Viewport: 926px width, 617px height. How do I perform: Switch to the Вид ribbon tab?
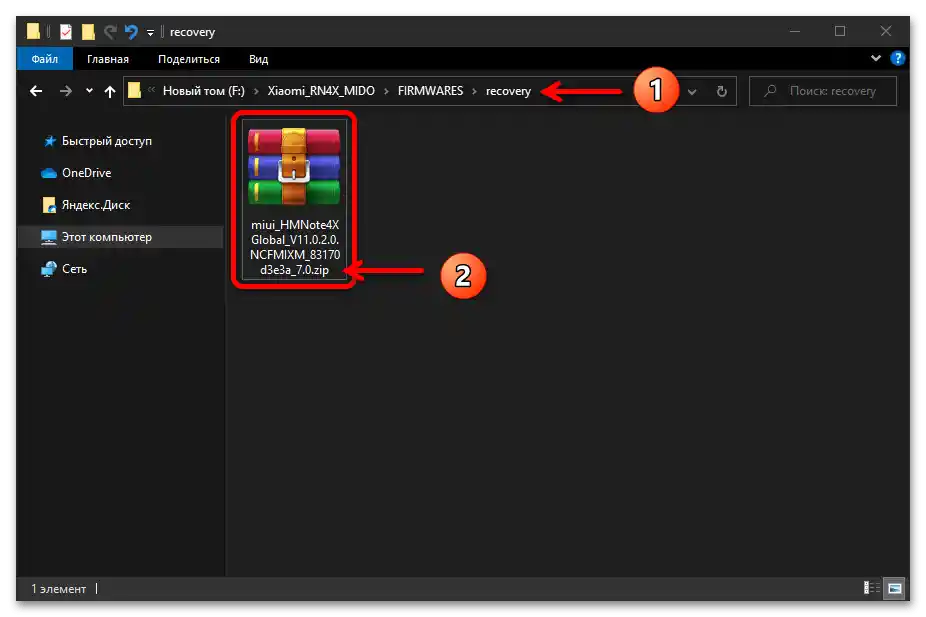click(258, 59)
